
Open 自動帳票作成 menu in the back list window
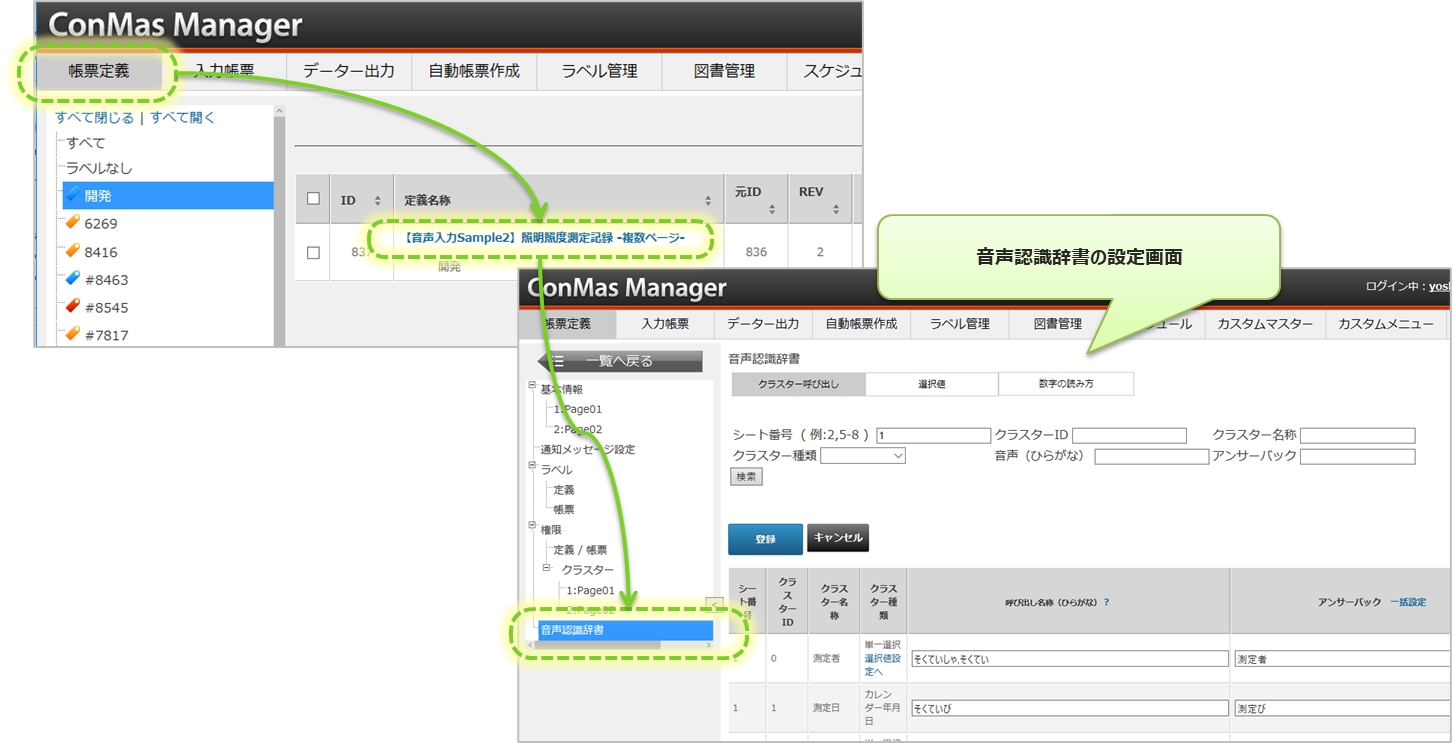(x=474, y=71)
